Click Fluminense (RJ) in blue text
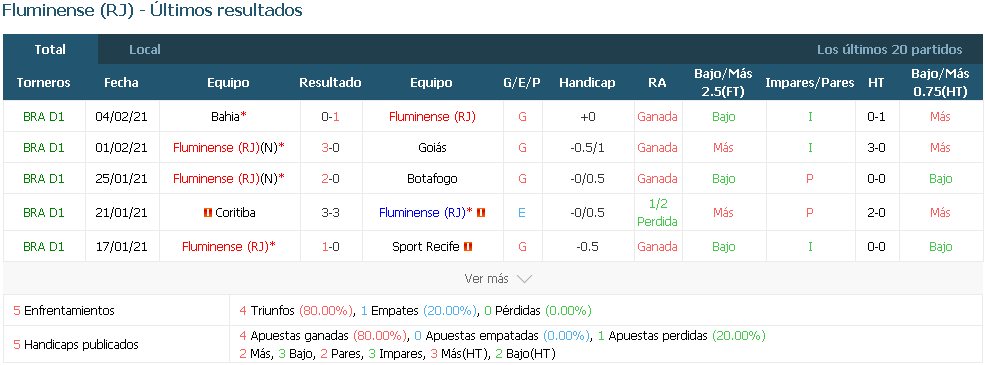This screenshot has width=985, height=365. tap(422, 213)
